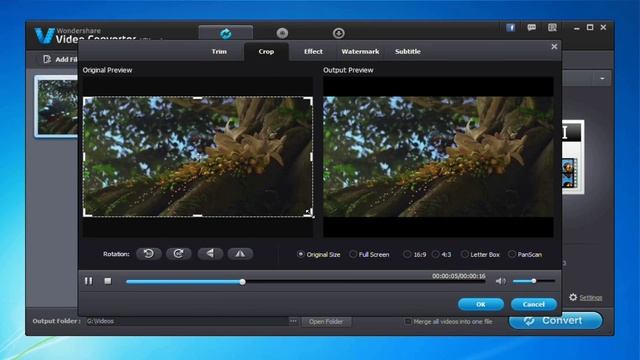The image size is (640, 360).
Task: Click the Cancel button
Action: pos(534,304)
